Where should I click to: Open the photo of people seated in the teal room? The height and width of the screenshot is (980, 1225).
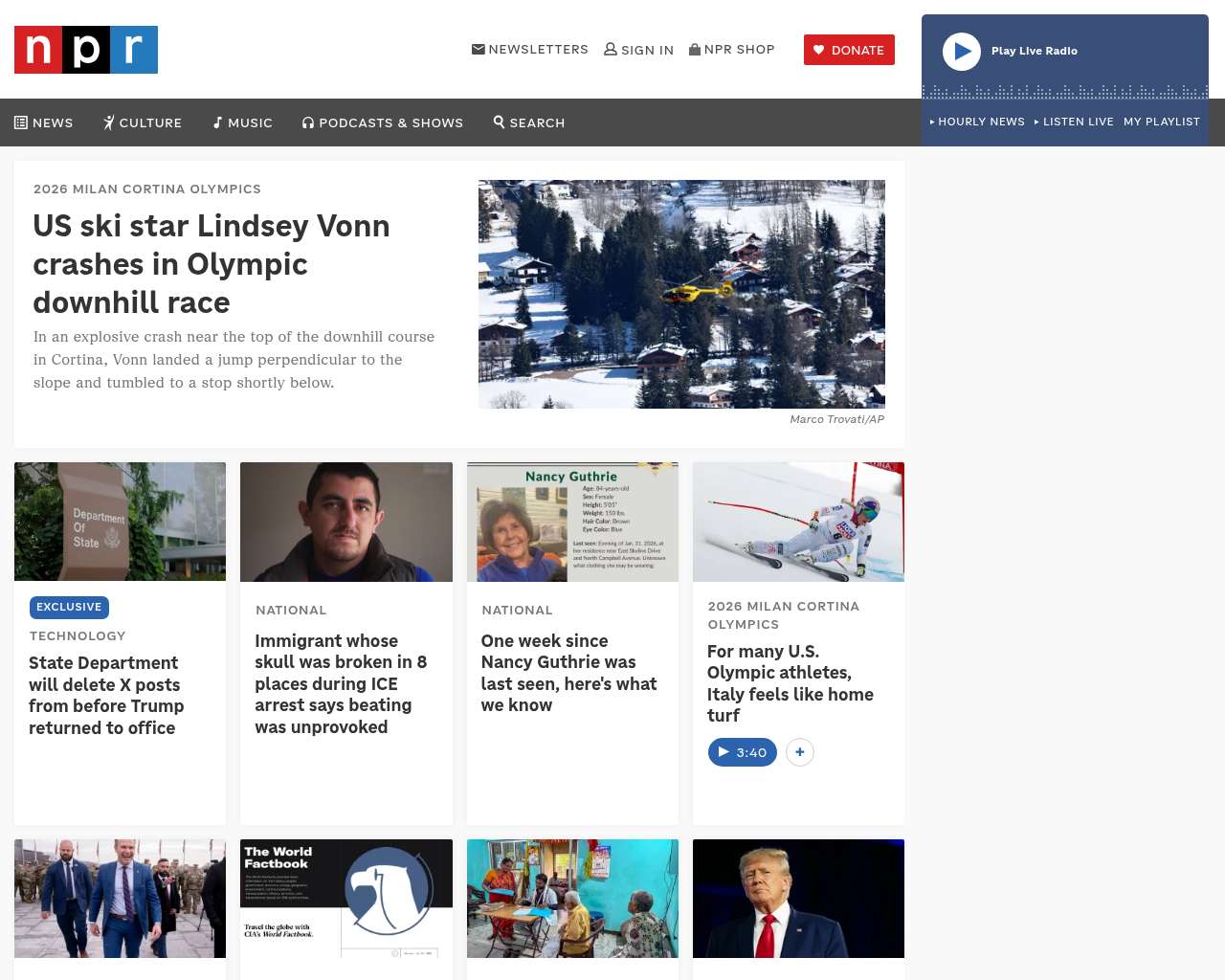(x=572, y=899)
